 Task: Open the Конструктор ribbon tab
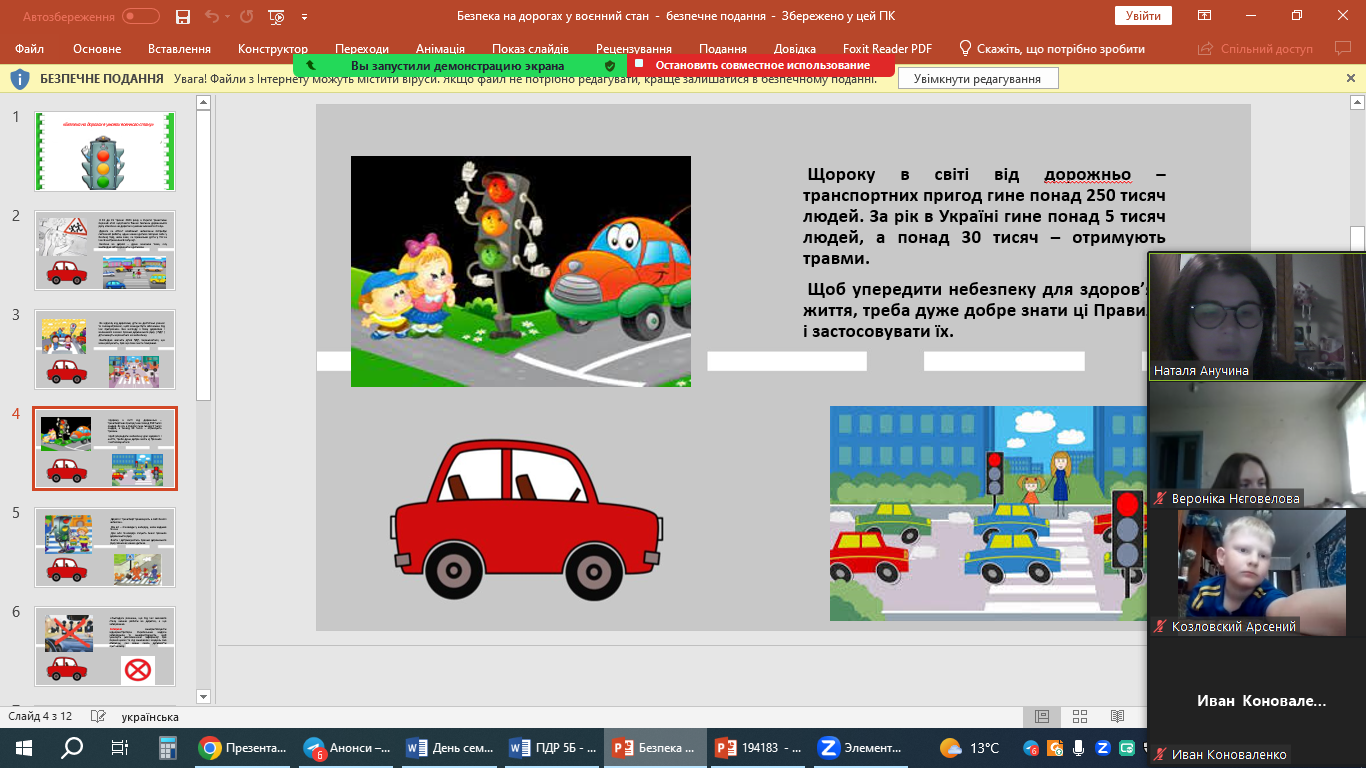coord(272,49)
